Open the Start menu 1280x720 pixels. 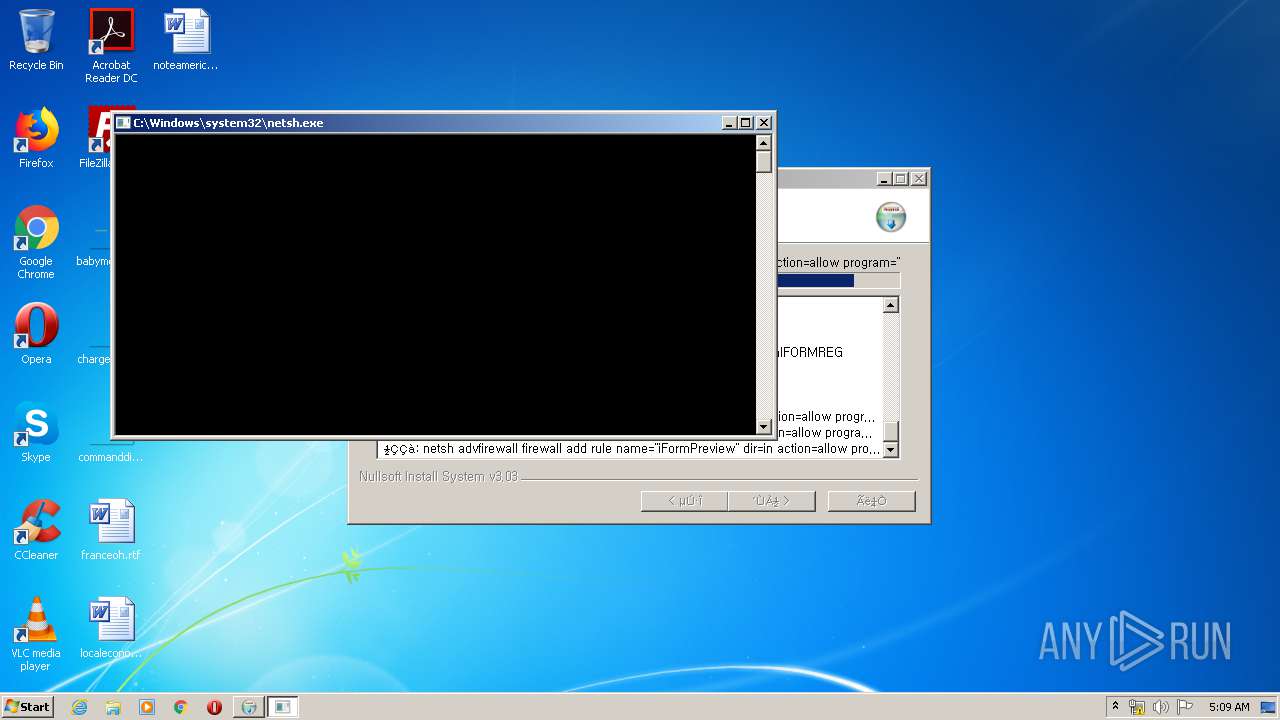(x=28, y=707)
